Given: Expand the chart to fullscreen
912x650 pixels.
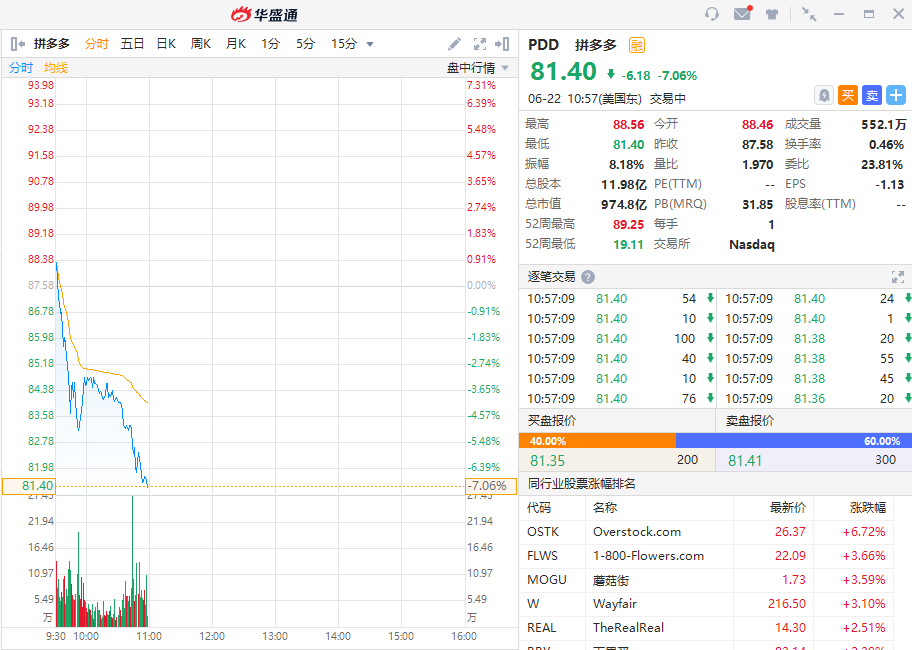Looking at the screenshot, I should pyautogui.click(x=479, y=44).
